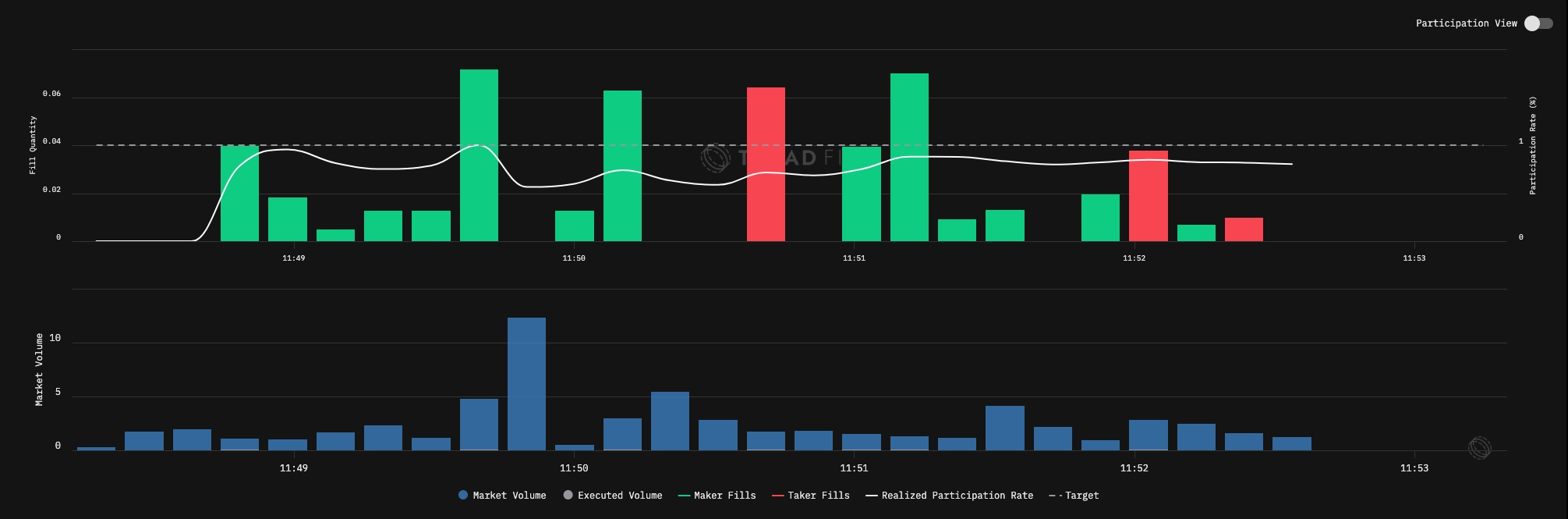Click the watermark logo in the fills chart
This screenshot has width=1568, height=519.
714,158
